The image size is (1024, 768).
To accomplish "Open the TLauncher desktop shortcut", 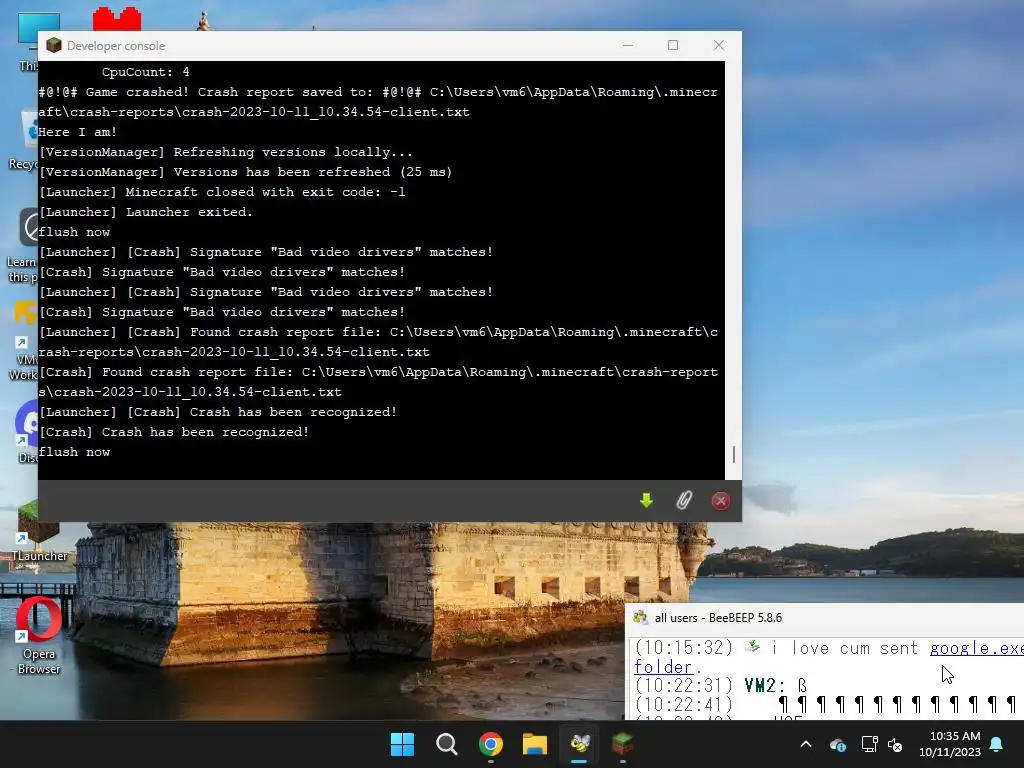I will pyautogui.click(x=39, y=532).
